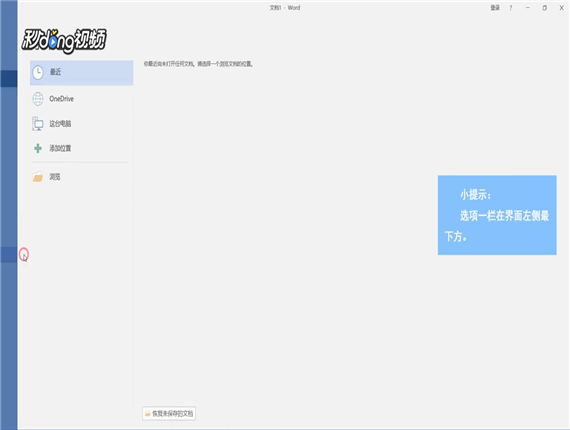This screenshot has height=430, width=570.
Task: Select the 最近 (Recent) location
Action: point(81,72)
